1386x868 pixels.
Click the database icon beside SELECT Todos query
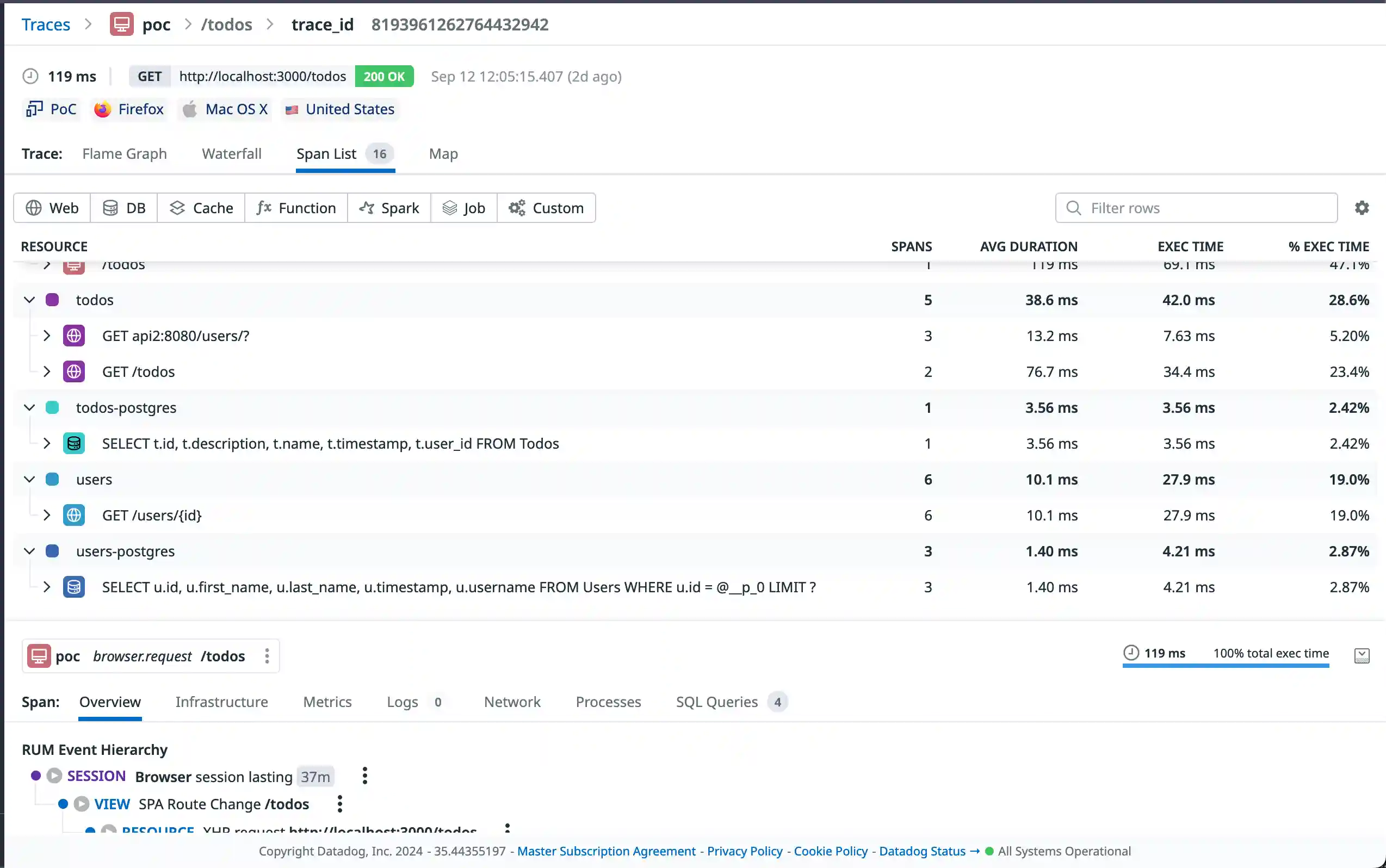point(74,443)
